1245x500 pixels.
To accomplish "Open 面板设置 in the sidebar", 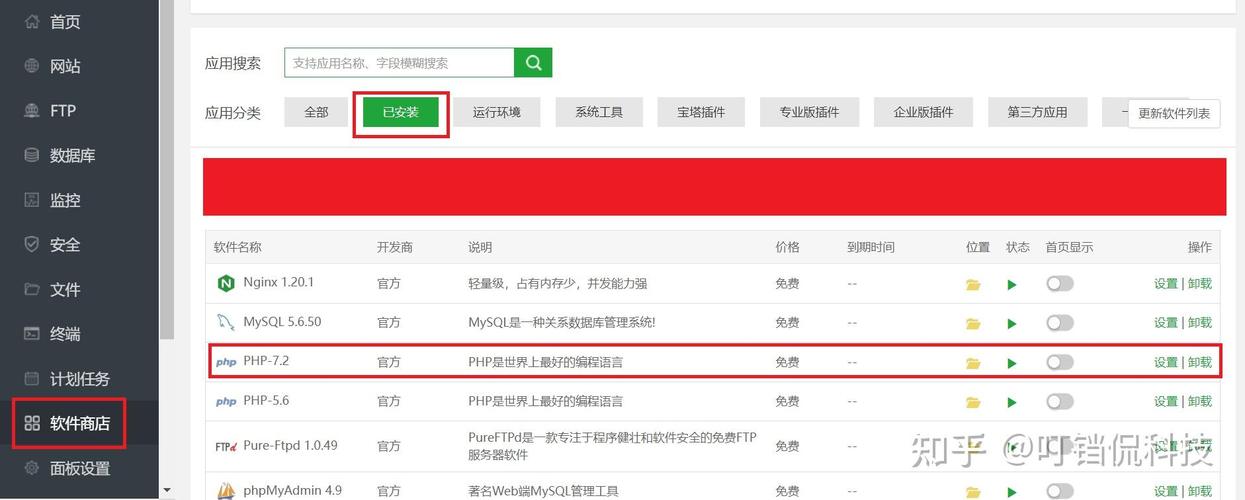I will click(80, 468).
